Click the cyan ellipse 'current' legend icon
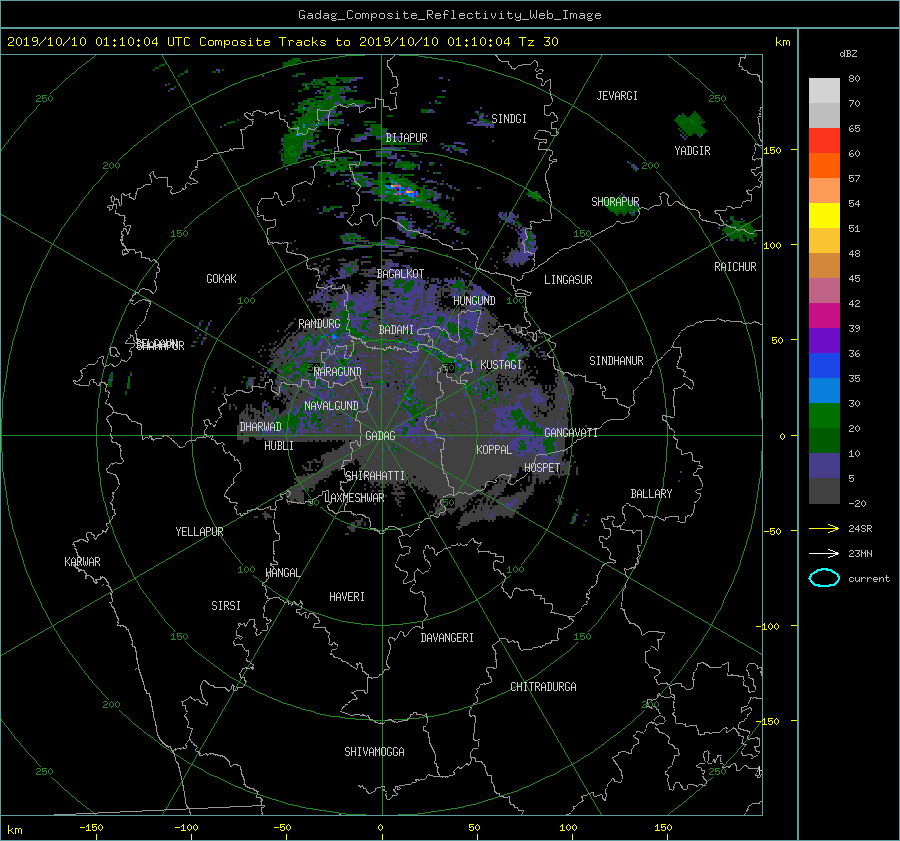Screen dimensions: 900x841 point(824,578)
